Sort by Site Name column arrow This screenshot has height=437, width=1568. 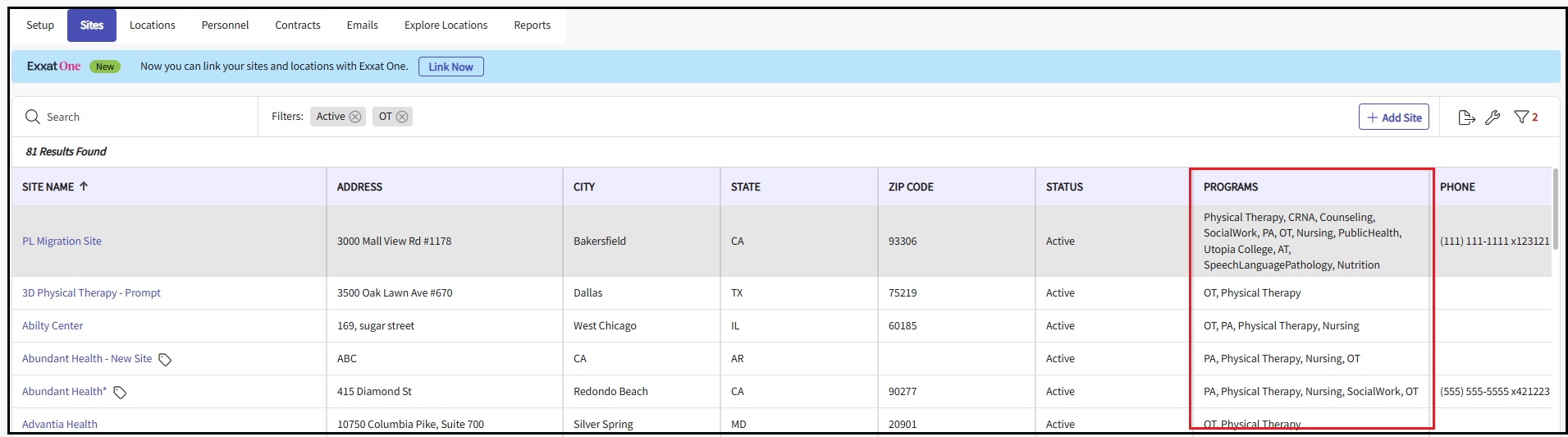84,186
